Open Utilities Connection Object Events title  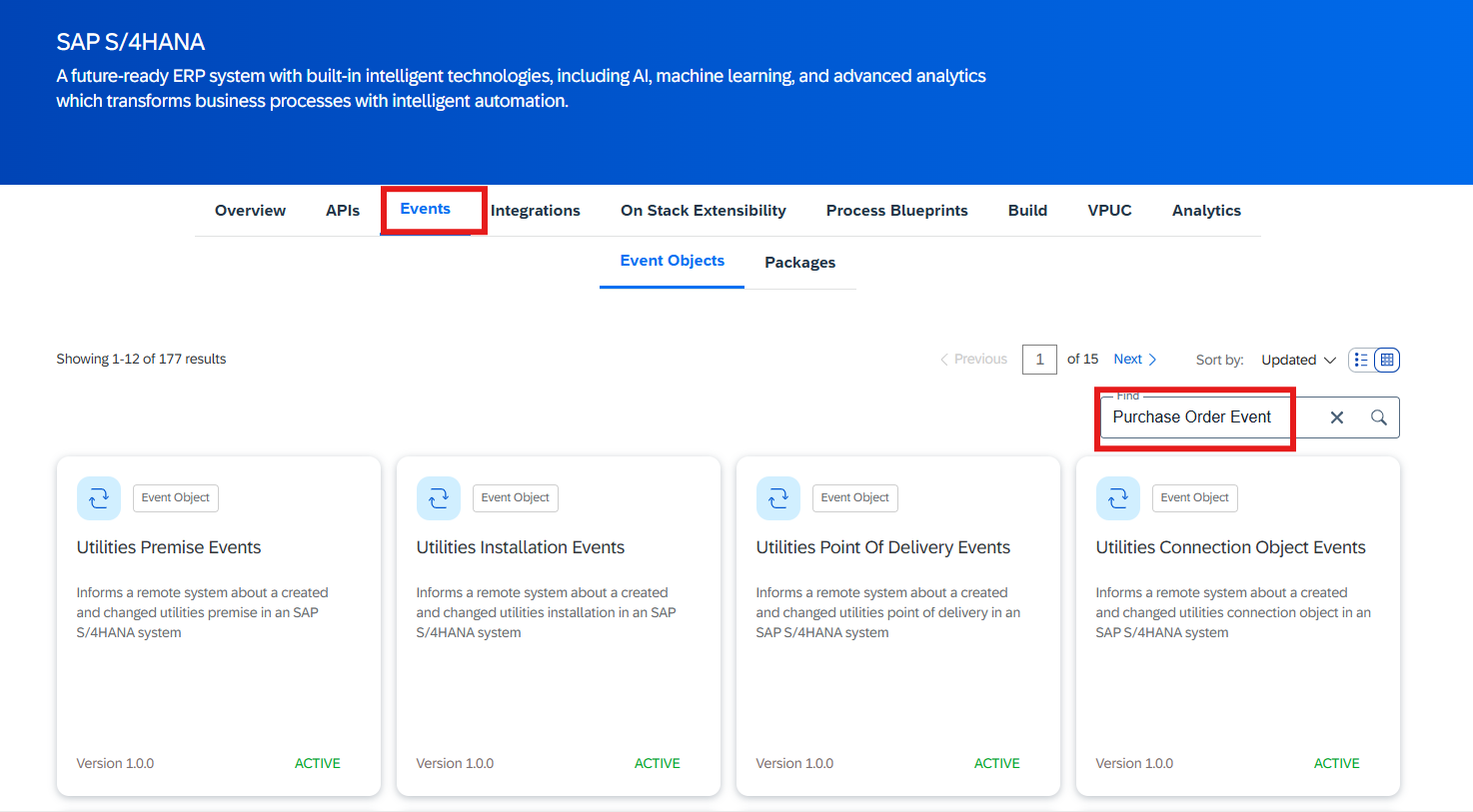1230,547
